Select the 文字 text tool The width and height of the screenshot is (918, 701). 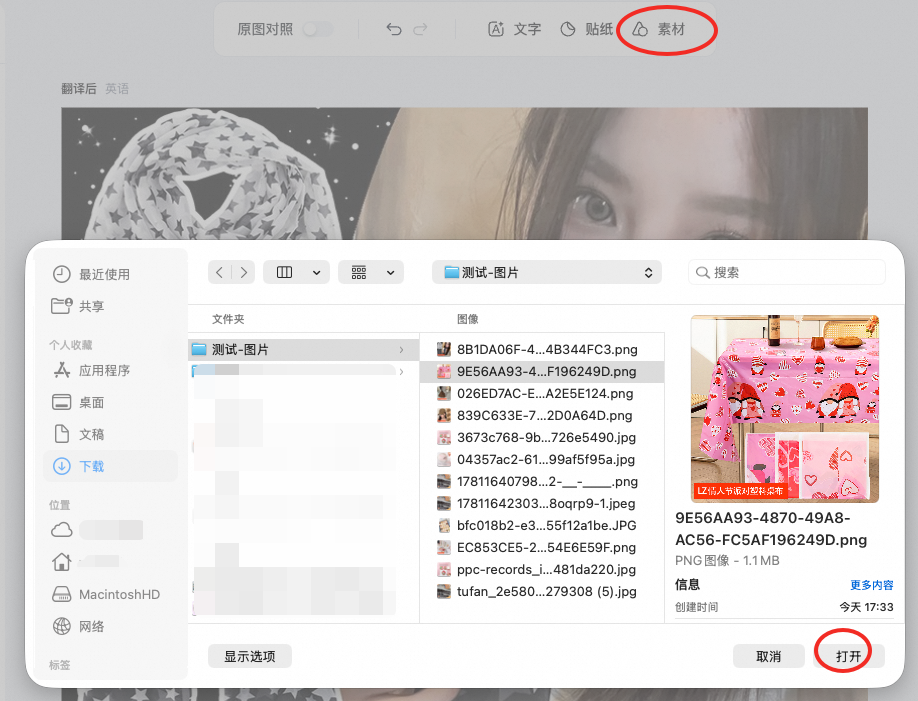pos(515,29)
